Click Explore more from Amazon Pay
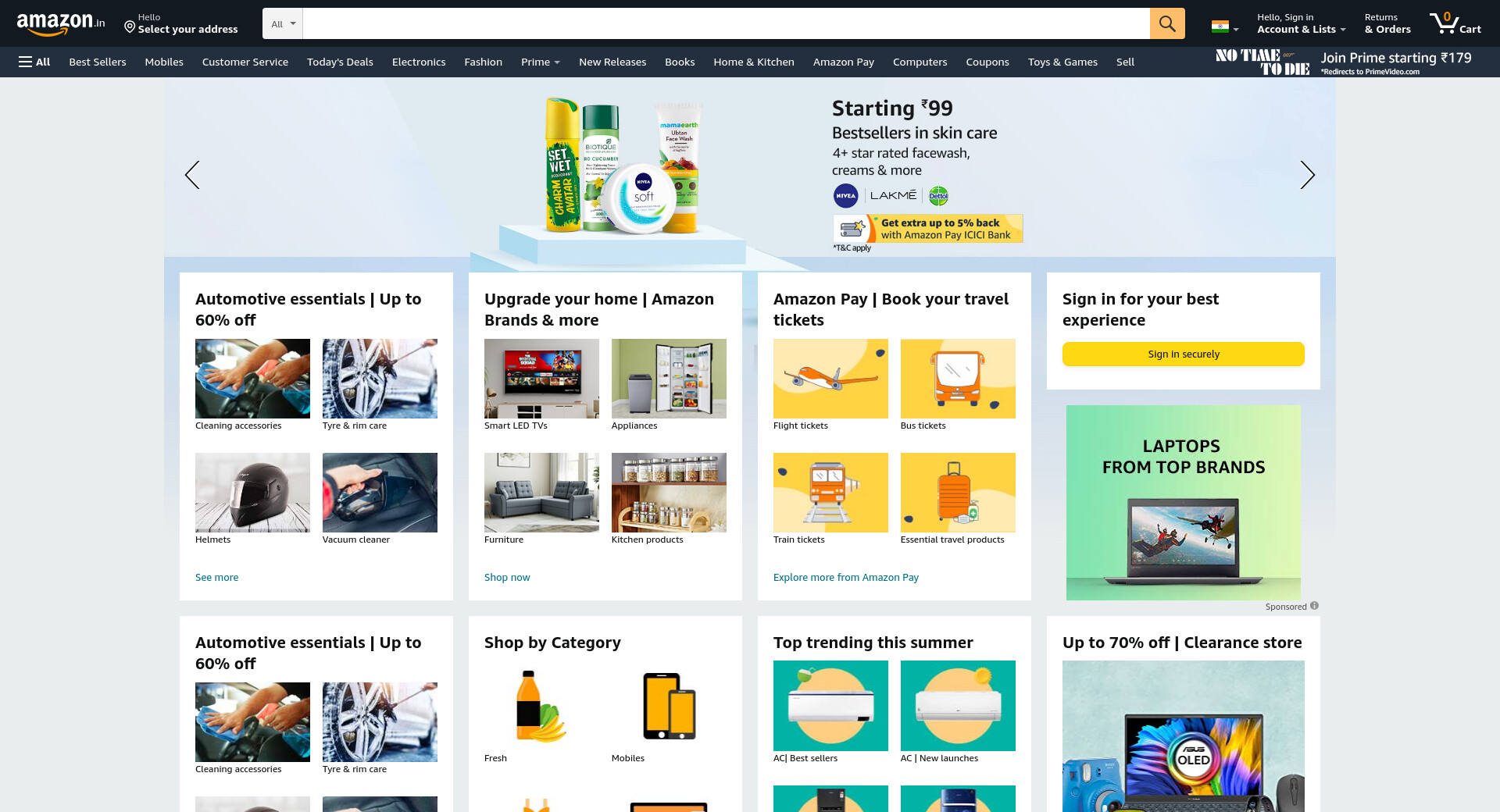Viewport: 1500px width, 812px height. coord(846,577)
